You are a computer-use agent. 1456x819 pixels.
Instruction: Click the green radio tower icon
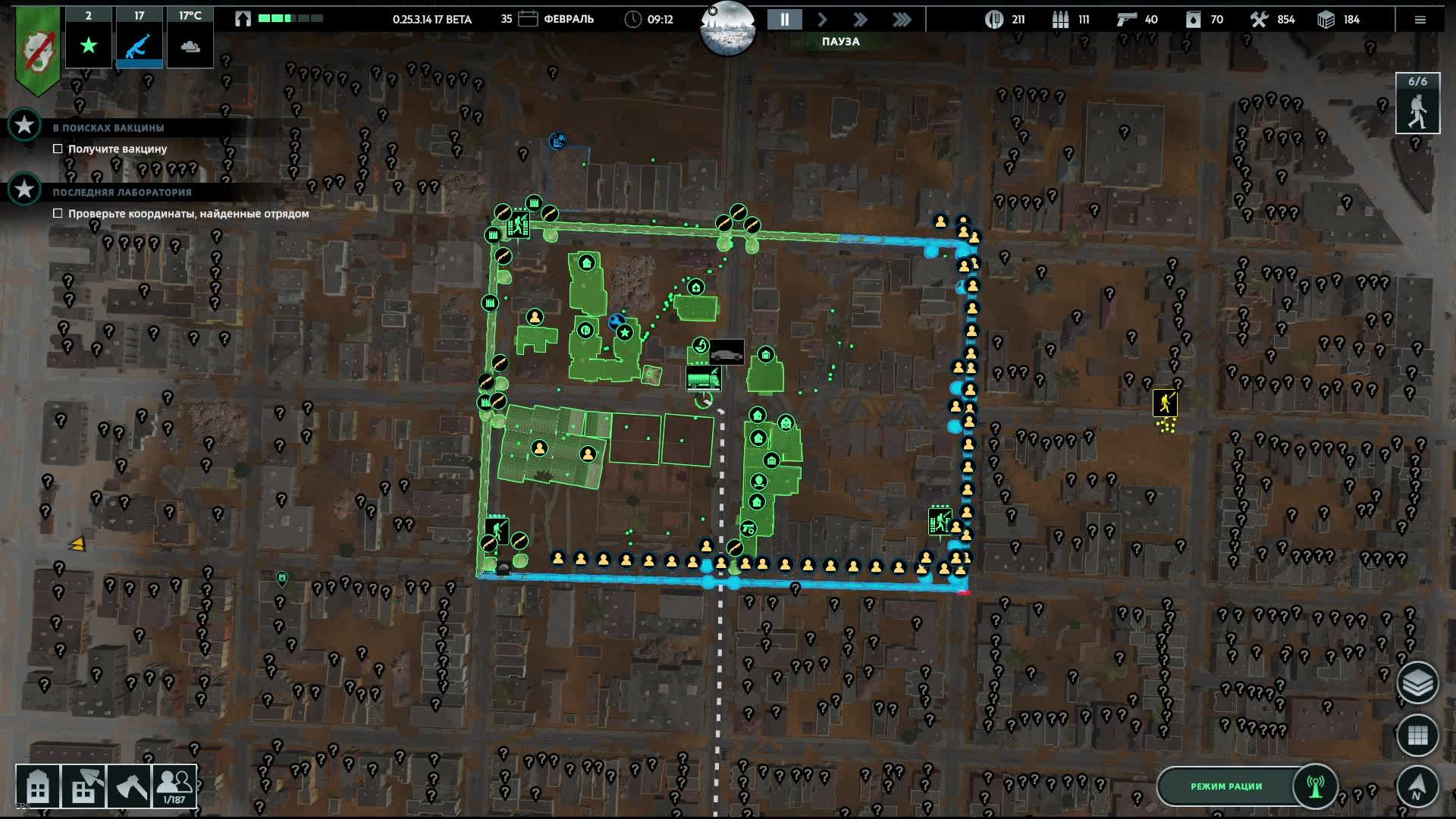coord(1315,786)
